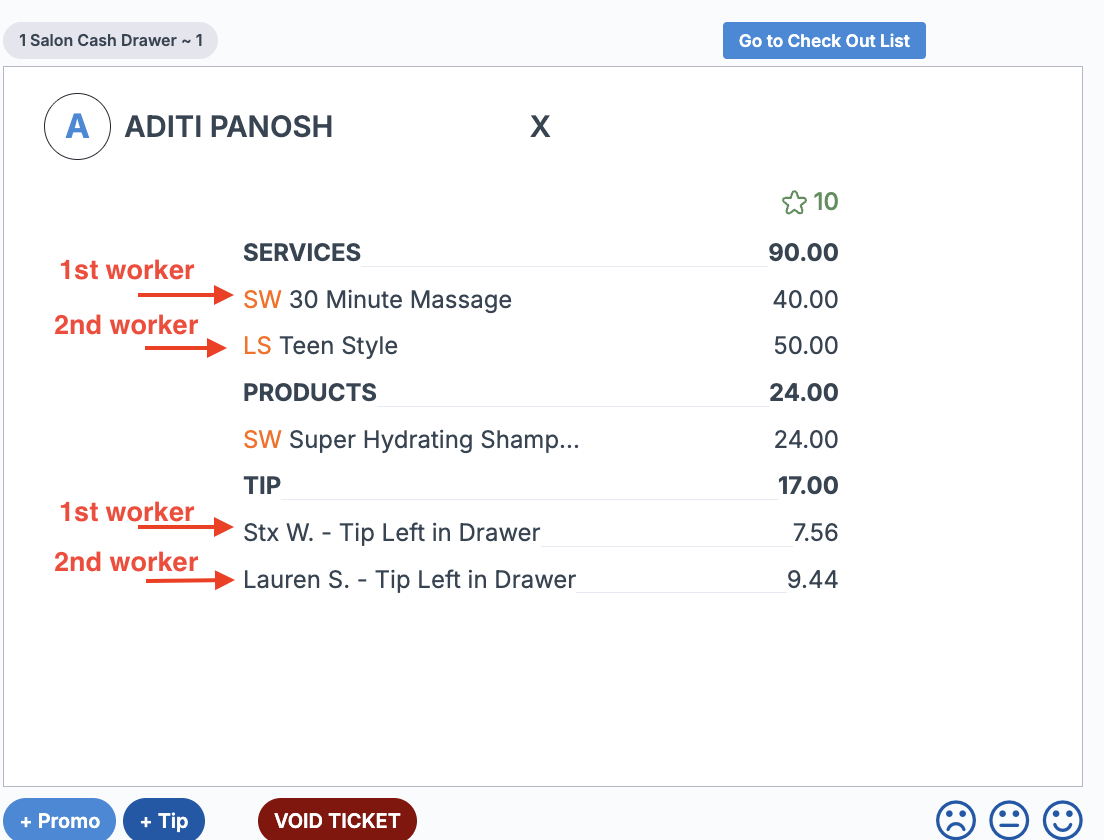
Task: Click the client avatar circle with A
Action: 77,127
